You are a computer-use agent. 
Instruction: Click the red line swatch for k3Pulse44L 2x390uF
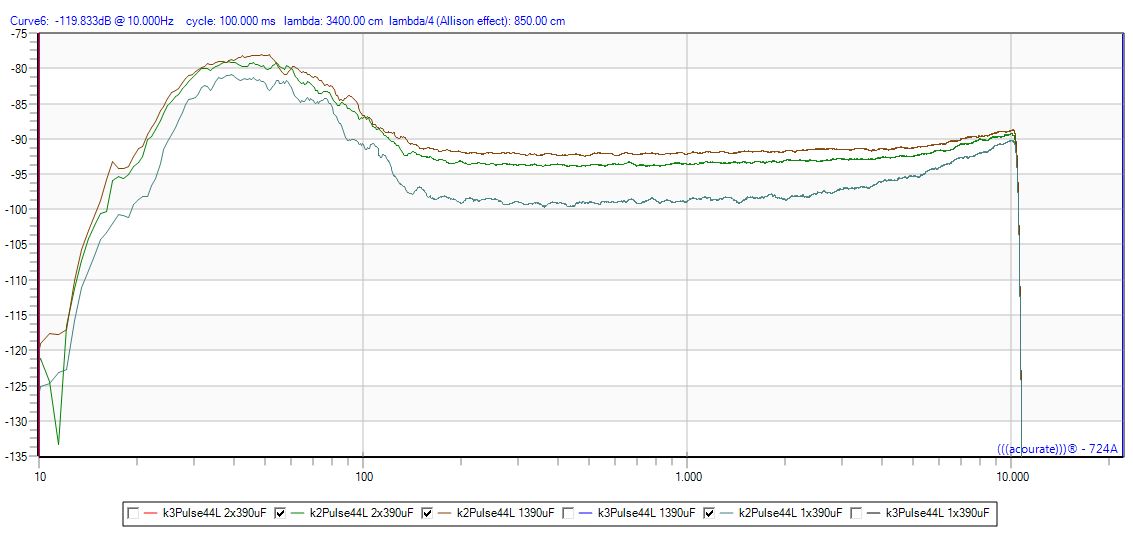pyautogui.click(x=150, y=513)
